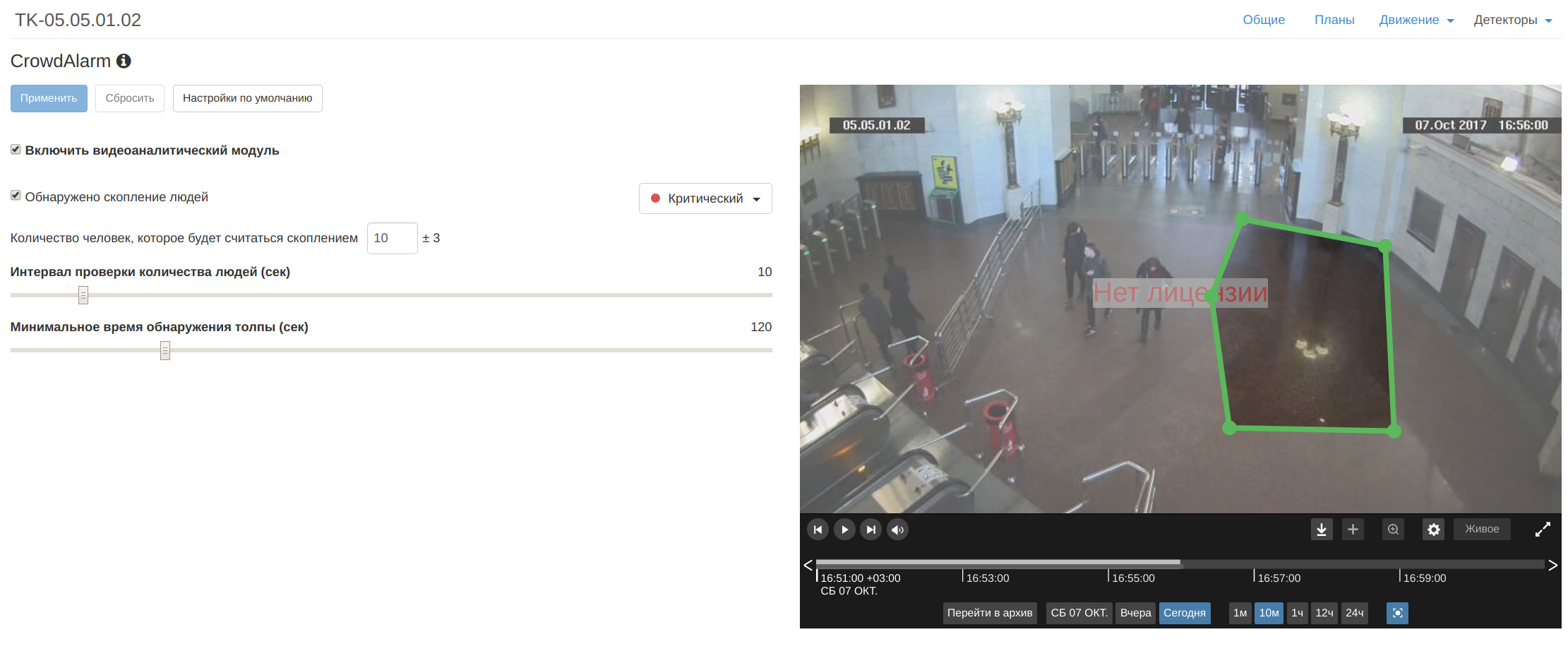Viewport: 1568px width, 656px height.
Task: Expand video to fullscreen
Action: [x=1543, y=530]
